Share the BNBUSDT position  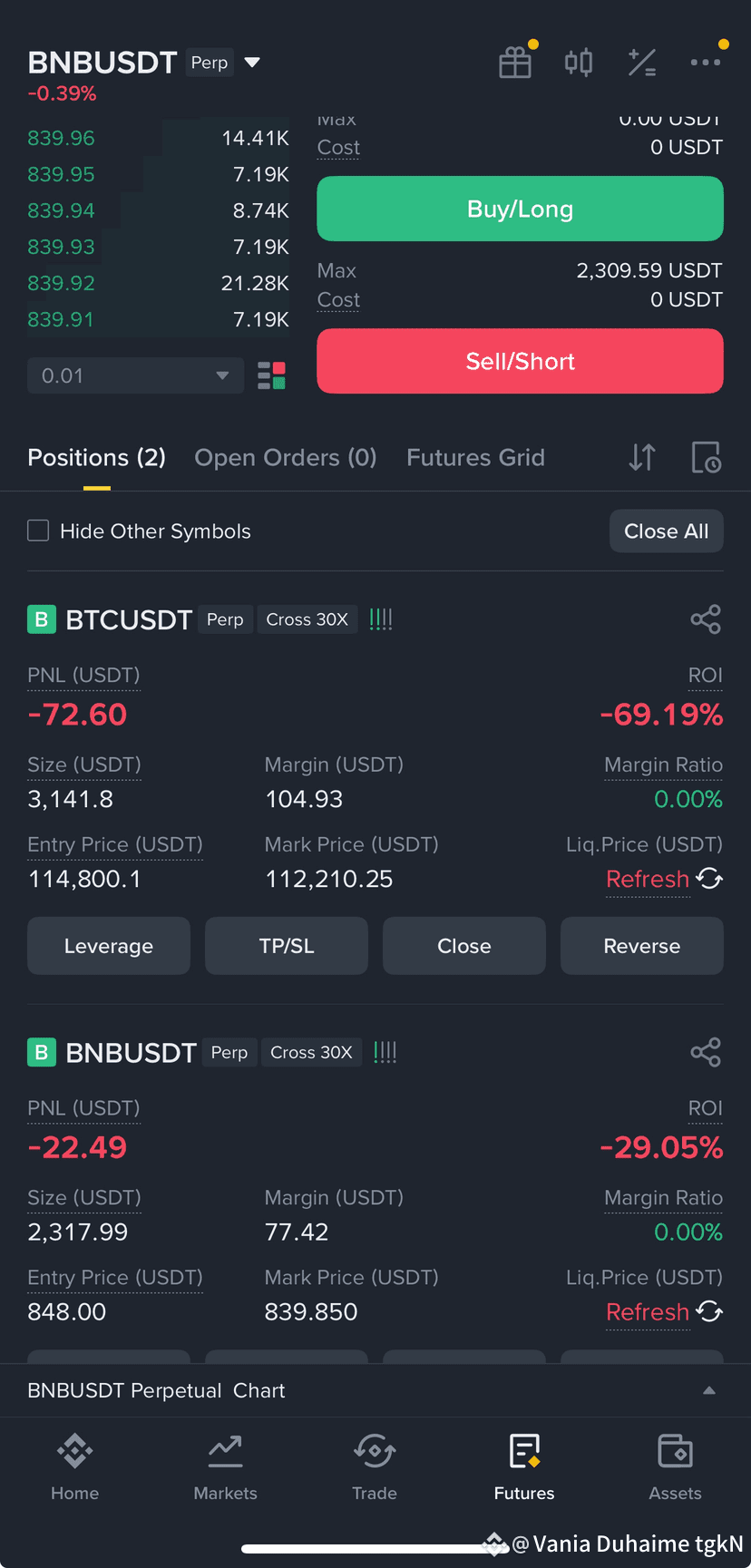tap(706, 1052)
